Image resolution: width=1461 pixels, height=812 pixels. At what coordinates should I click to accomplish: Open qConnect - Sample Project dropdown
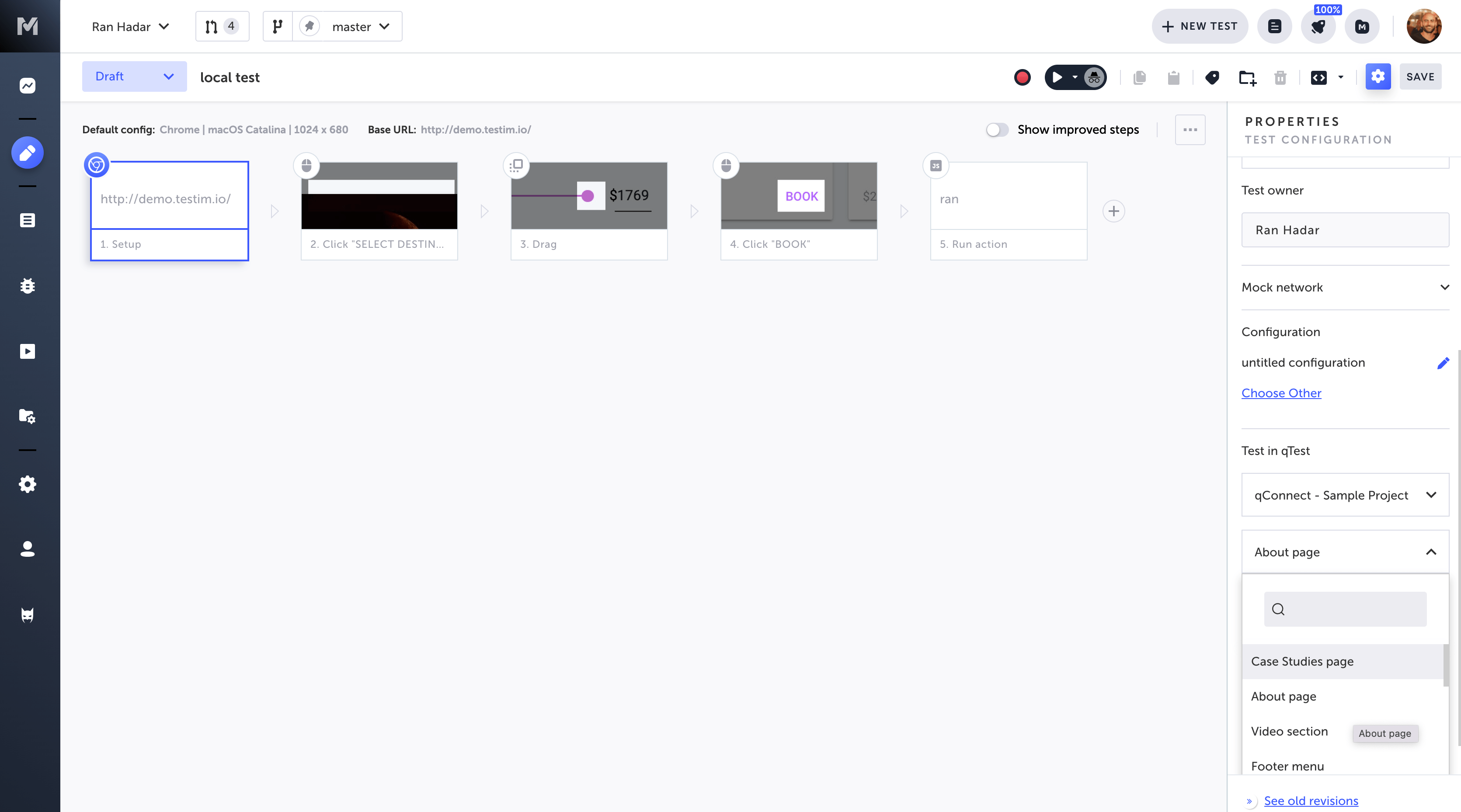(x=1345, y=495)
